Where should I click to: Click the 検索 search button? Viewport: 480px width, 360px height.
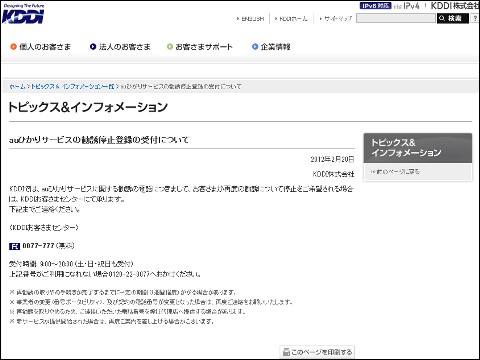pyautogui.click(x=453, y=18)
